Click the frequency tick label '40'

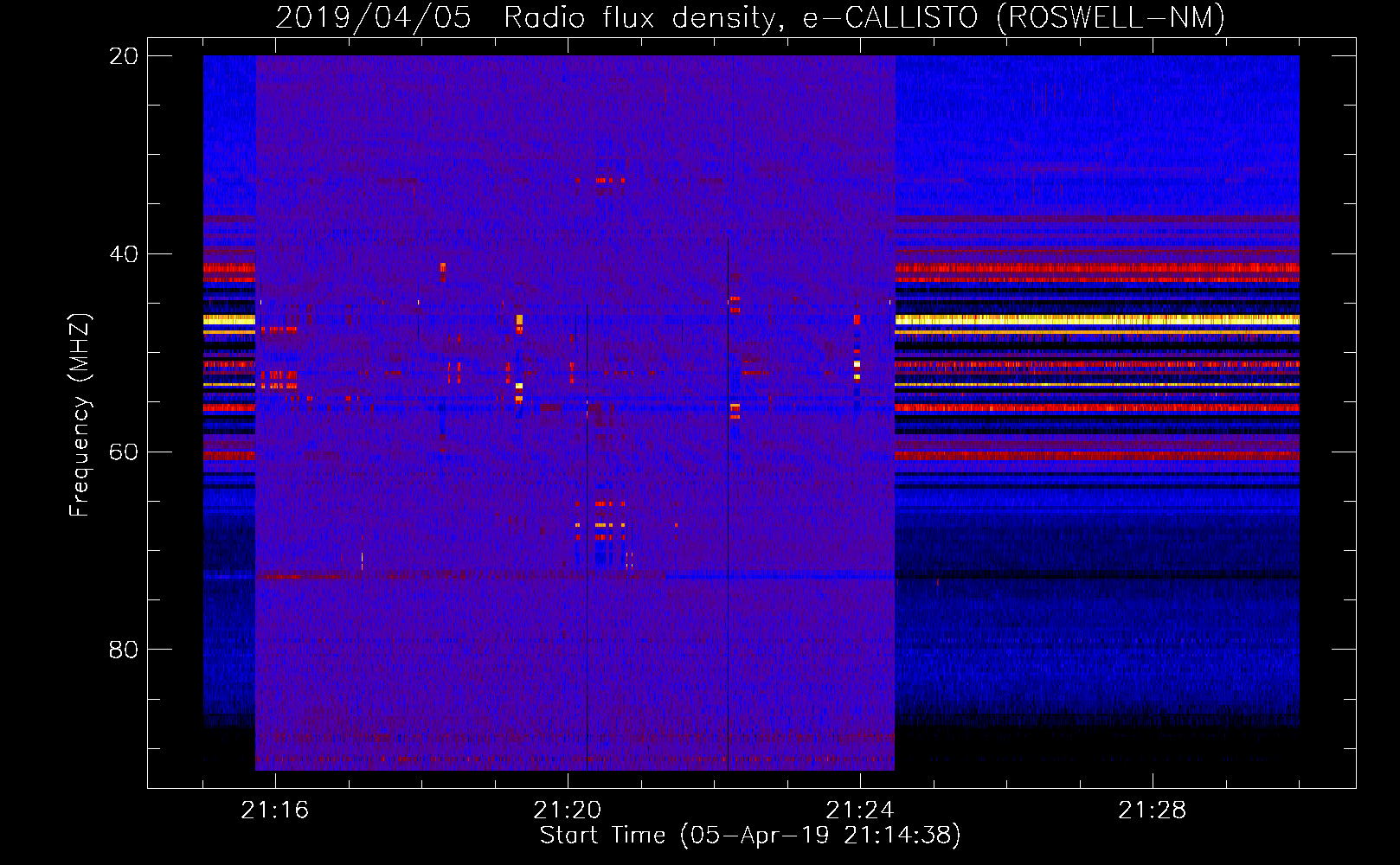click(124, 254)
